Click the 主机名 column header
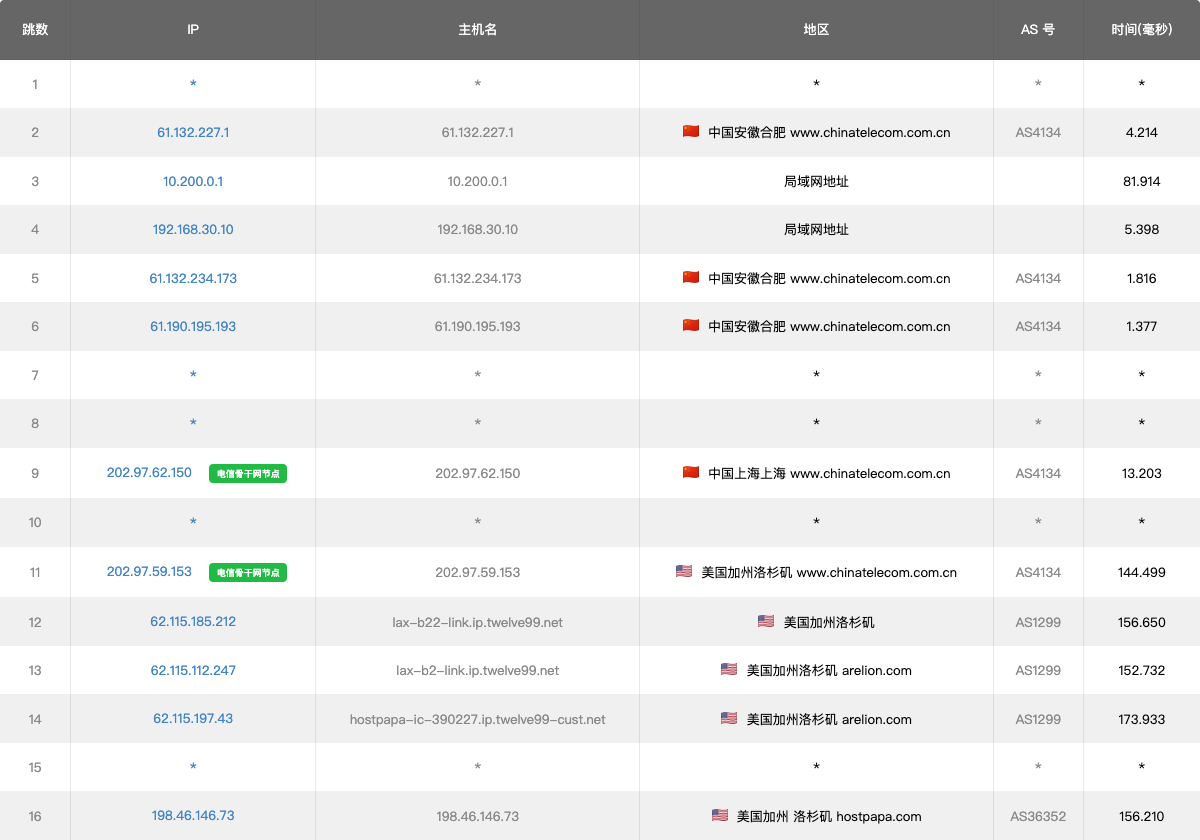 pos(477,30)
